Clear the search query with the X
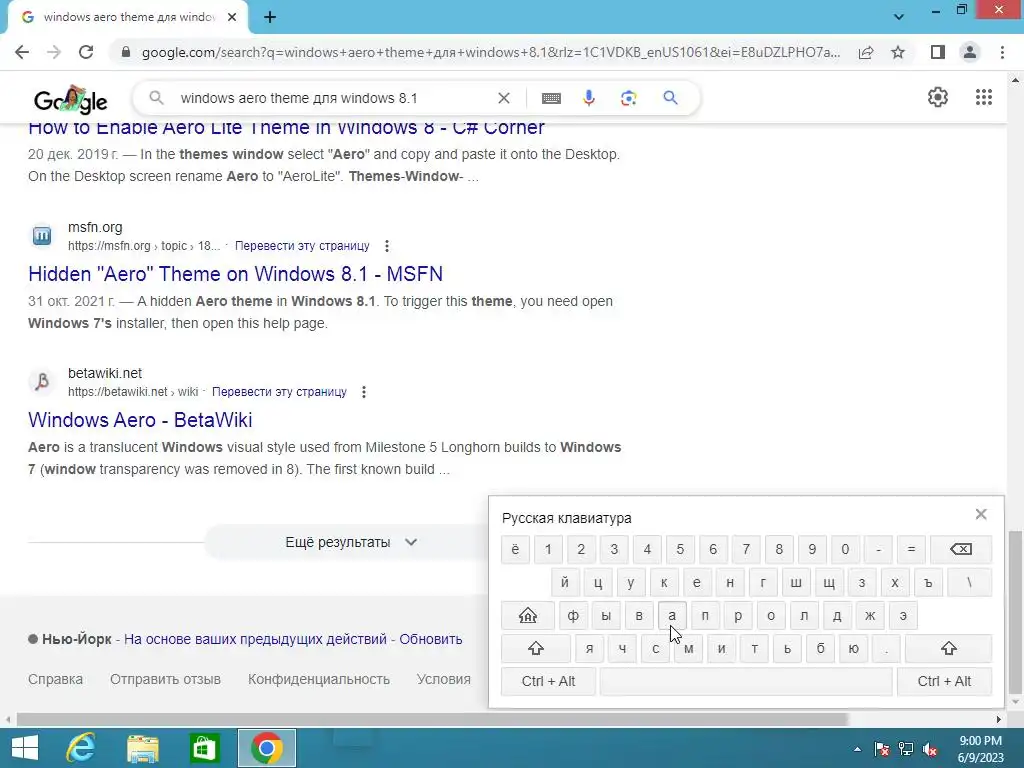 (504, 98)
